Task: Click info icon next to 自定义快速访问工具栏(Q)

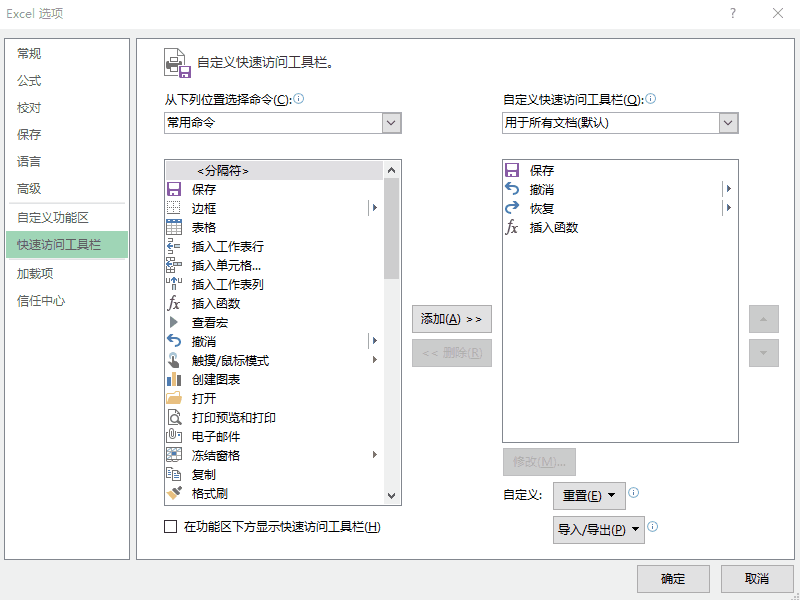Action: click(651, 98)
